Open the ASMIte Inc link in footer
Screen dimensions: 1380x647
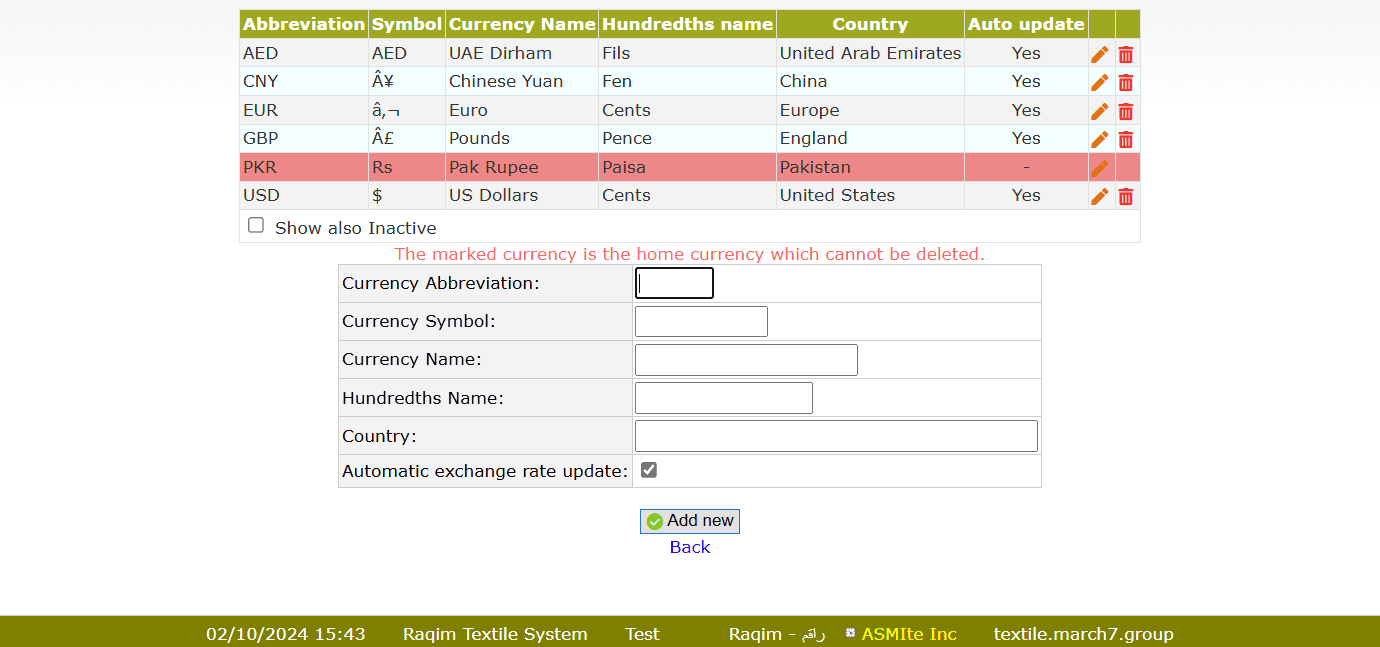[x=908, y=634]
